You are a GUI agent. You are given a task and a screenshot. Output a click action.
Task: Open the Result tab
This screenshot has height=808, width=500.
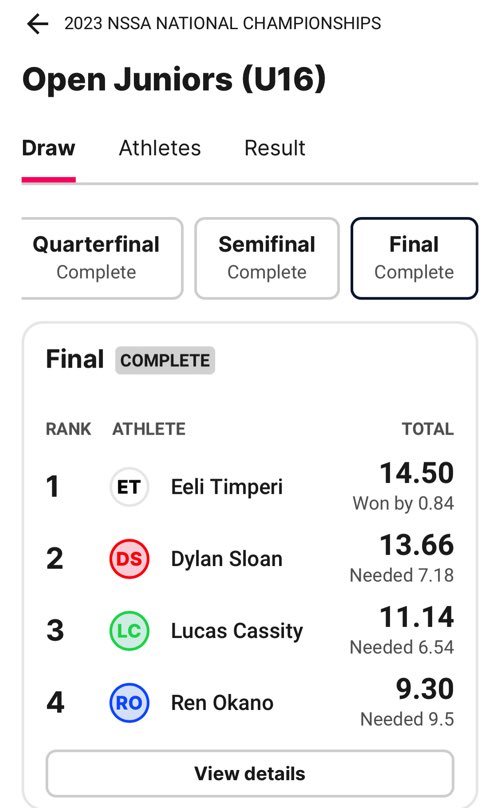pyautogui.click(x=275, y=148)
